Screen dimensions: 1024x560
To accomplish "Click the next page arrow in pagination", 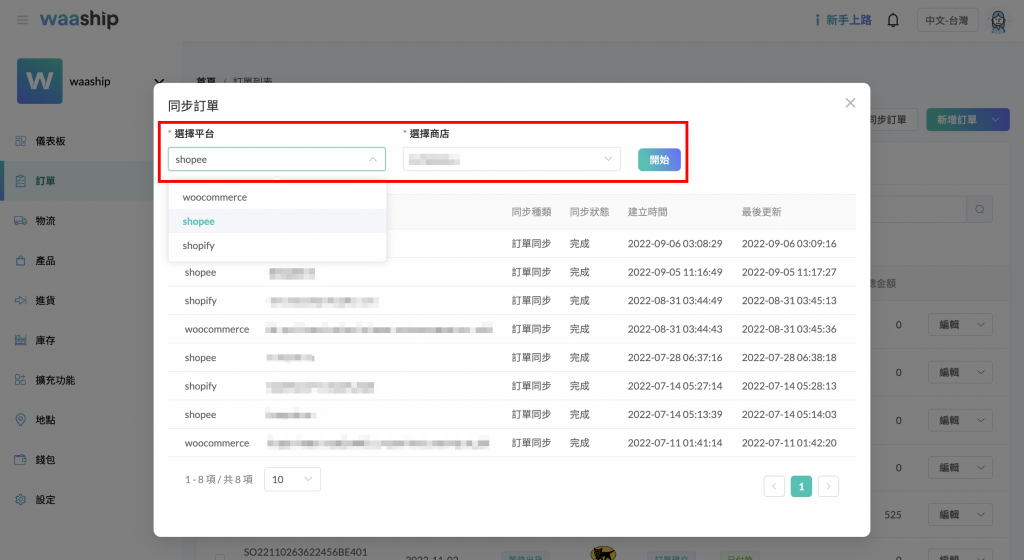I will [828, 487].
